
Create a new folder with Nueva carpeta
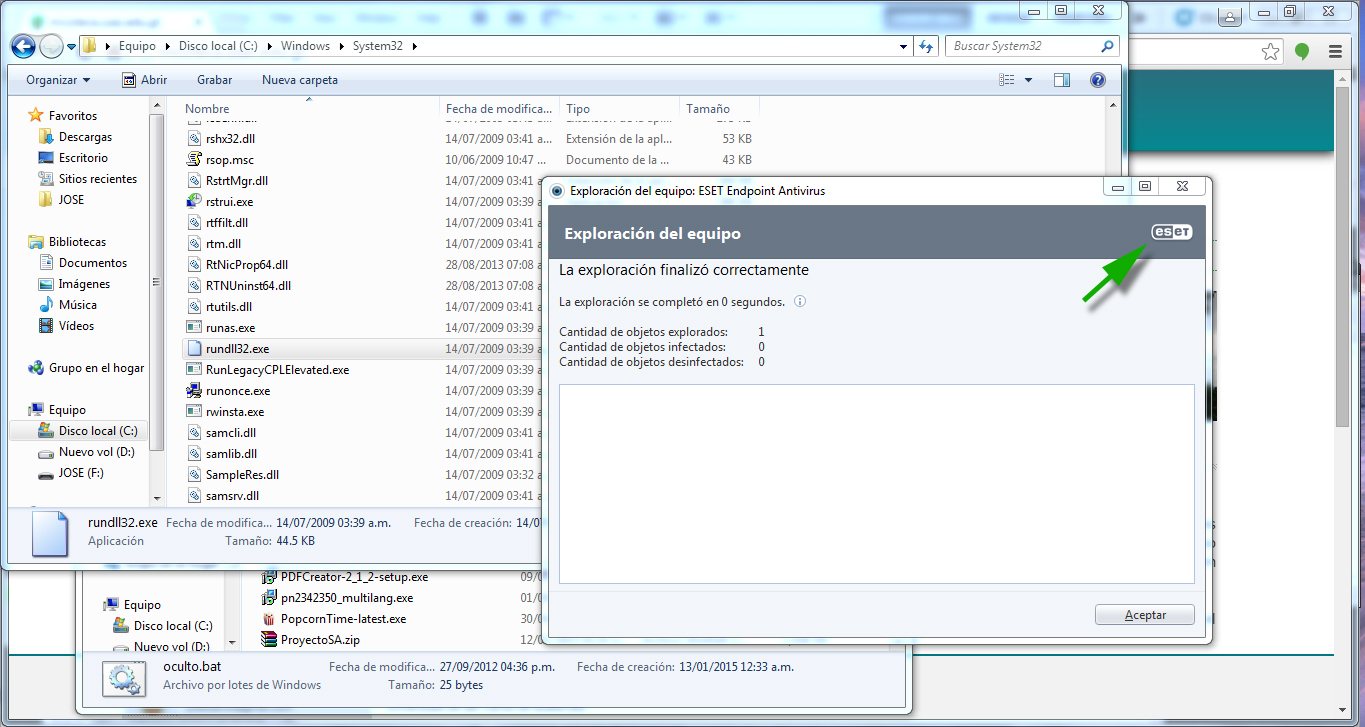coord(300,80)
